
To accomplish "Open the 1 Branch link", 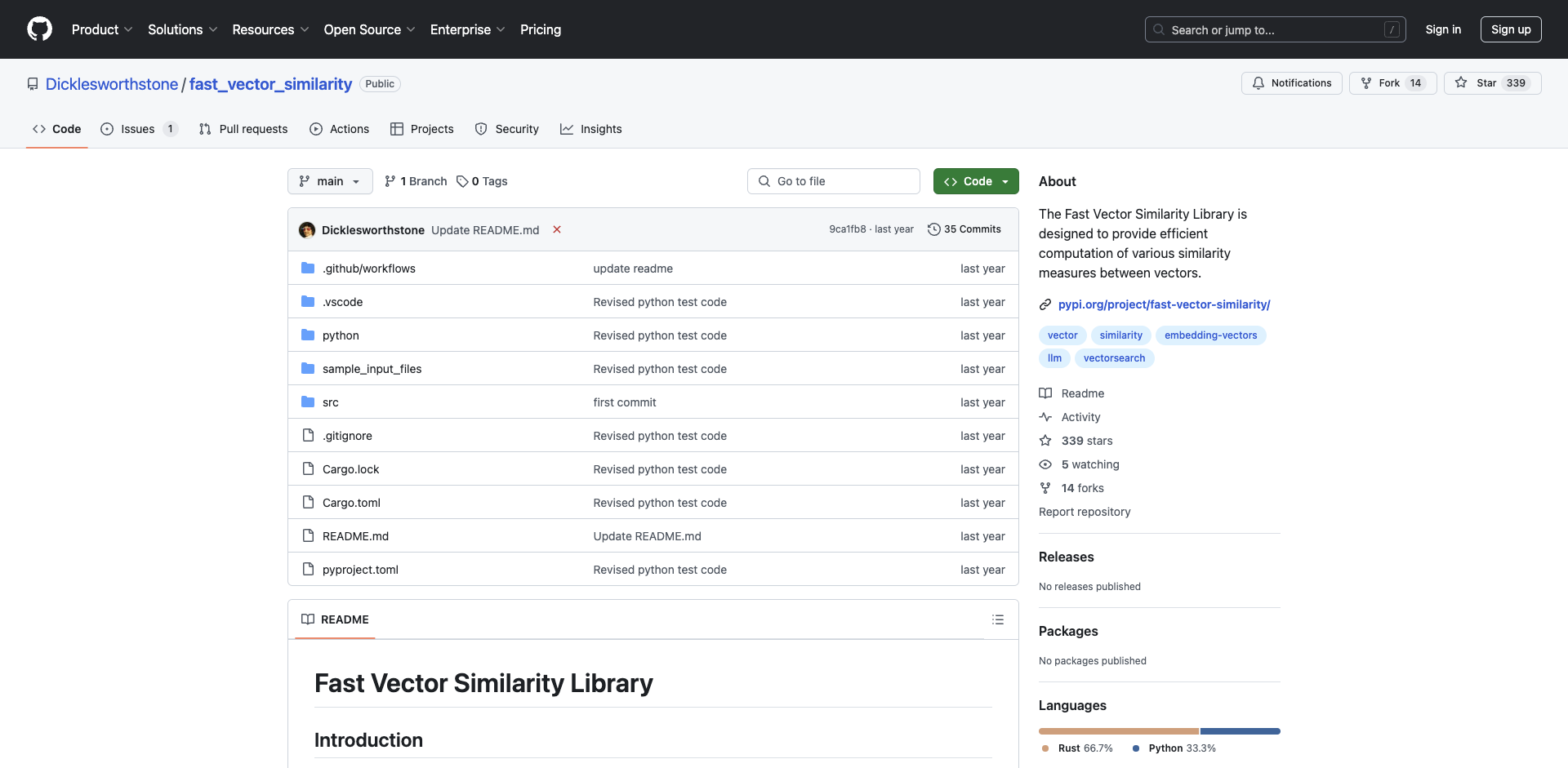I will tap(416, 181).
